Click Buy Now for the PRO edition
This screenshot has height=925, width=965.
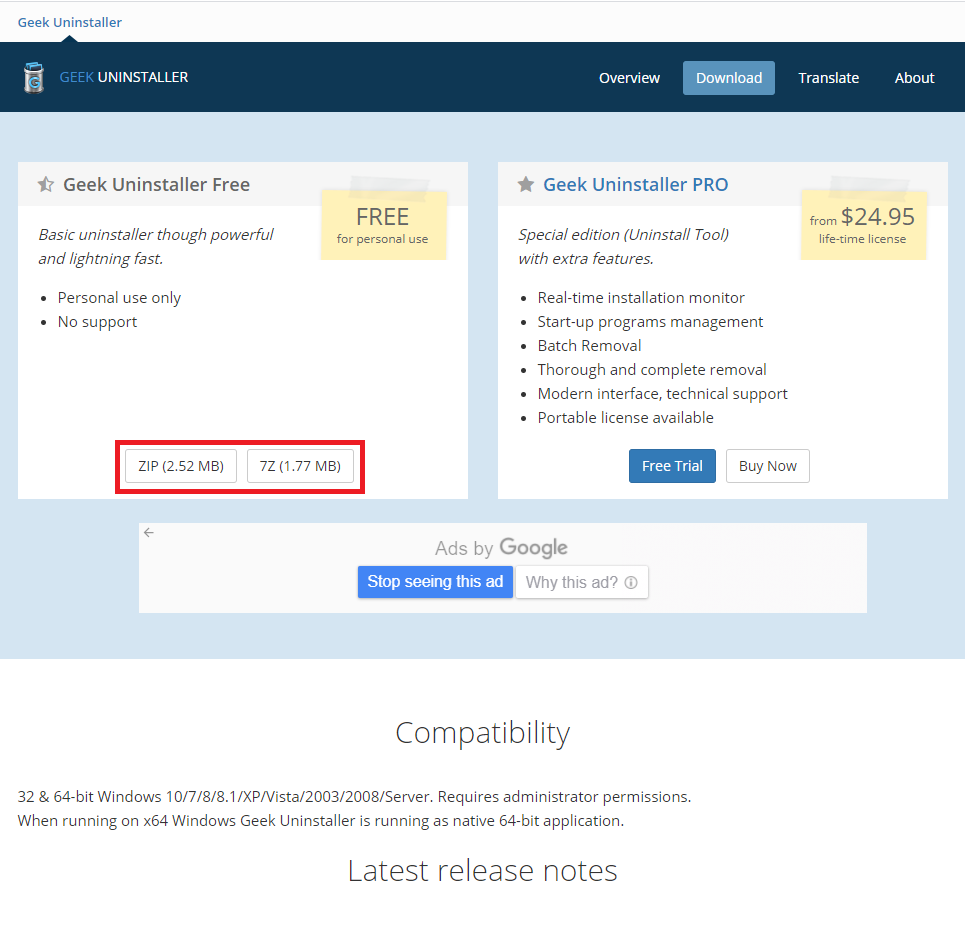click(767, 467)
